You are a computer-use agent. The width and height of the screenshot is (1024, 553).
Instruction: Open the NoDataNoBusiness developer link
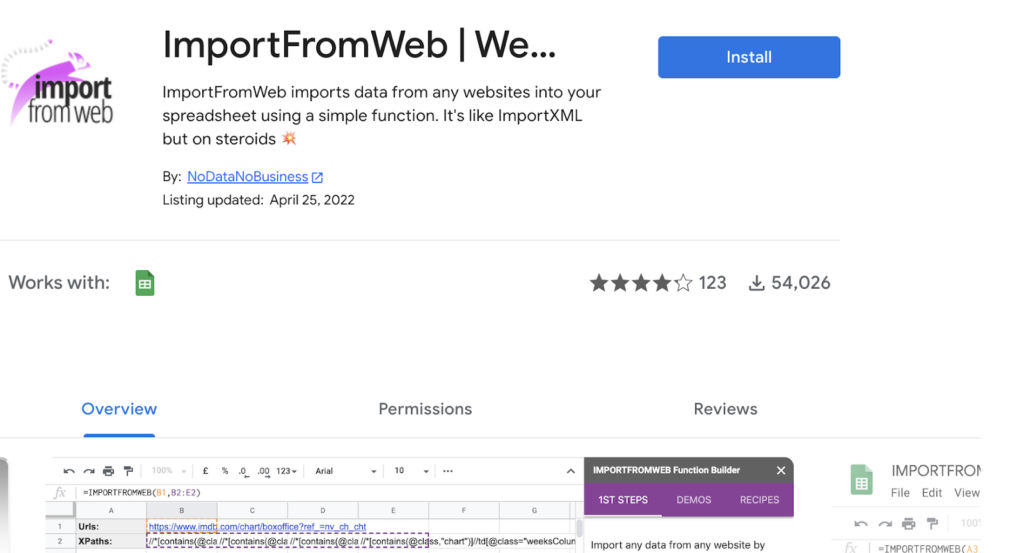pyautogui.click(x=247, y=177)
